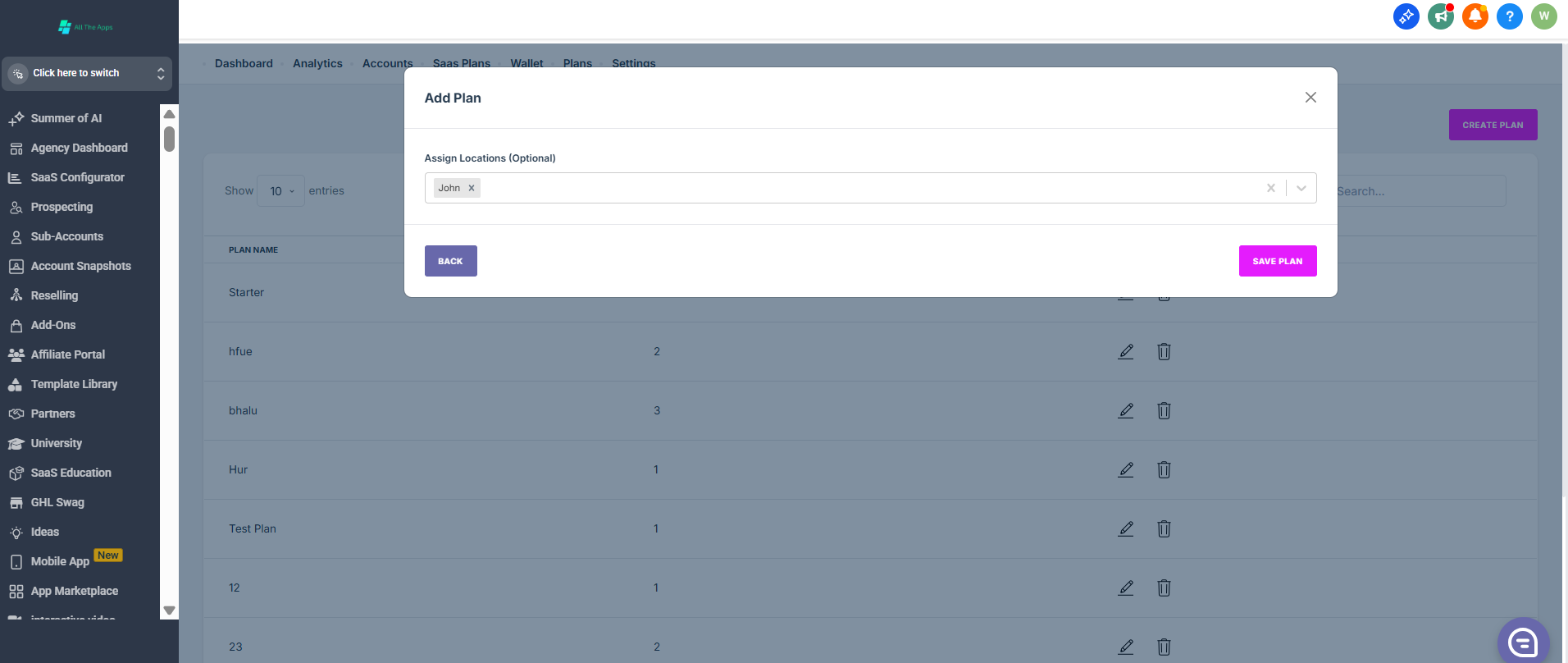Select Prospecting in the sidebar
The height and width of the screenshot is (663, 1568).
pos(62,207)
